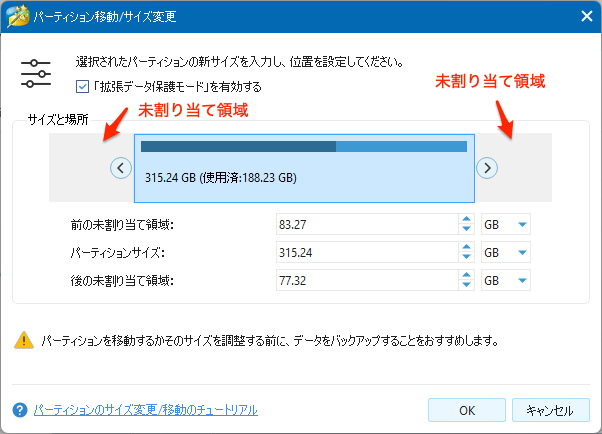Decrease the 前の未割り当て領域 value with the down arrow
Viewport: 602px width, 434px height.
point(466,230)
